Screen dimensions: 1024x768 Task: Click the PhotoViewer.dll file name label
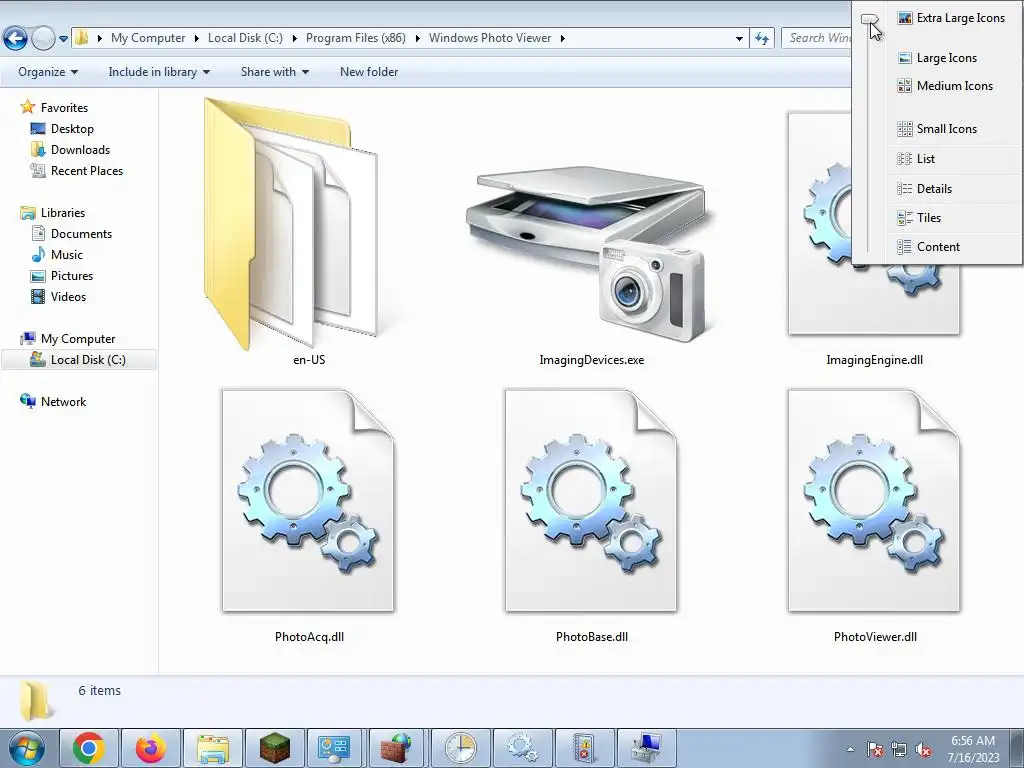click(875, 637)
